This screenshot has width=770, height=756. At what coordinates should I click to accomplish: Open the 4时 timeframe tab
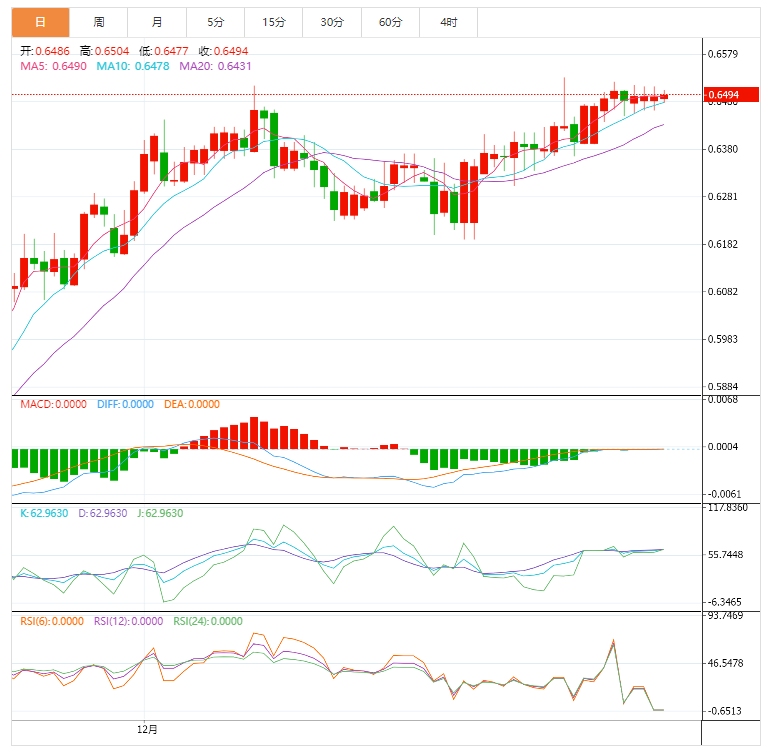point(449,22)
